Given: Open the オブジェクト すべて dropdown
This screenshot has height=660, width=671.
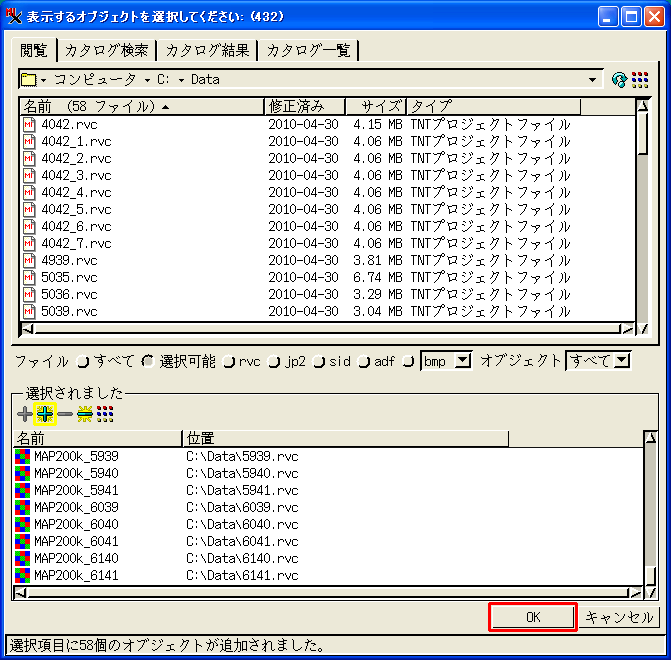Looking at the screenshot, I should click(x=621, y=361).
